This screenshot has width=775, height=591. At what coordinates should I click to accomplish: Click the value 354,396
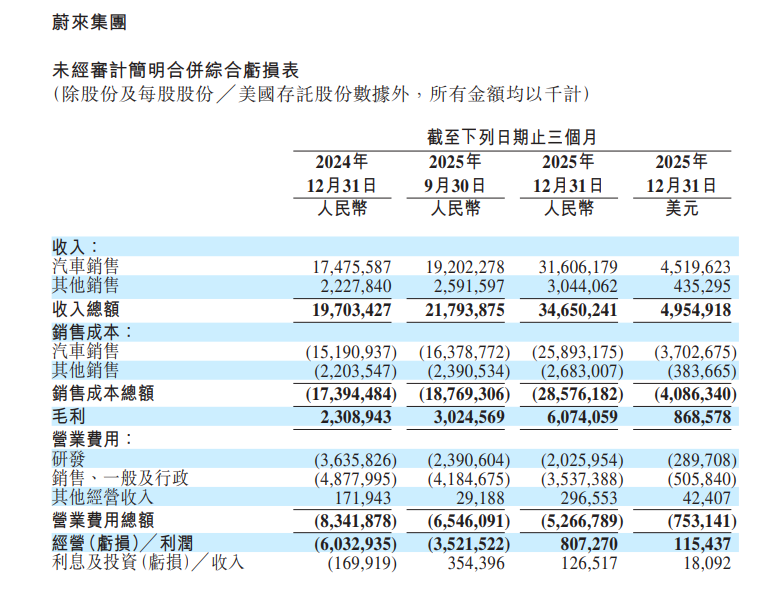coord(476,563)
